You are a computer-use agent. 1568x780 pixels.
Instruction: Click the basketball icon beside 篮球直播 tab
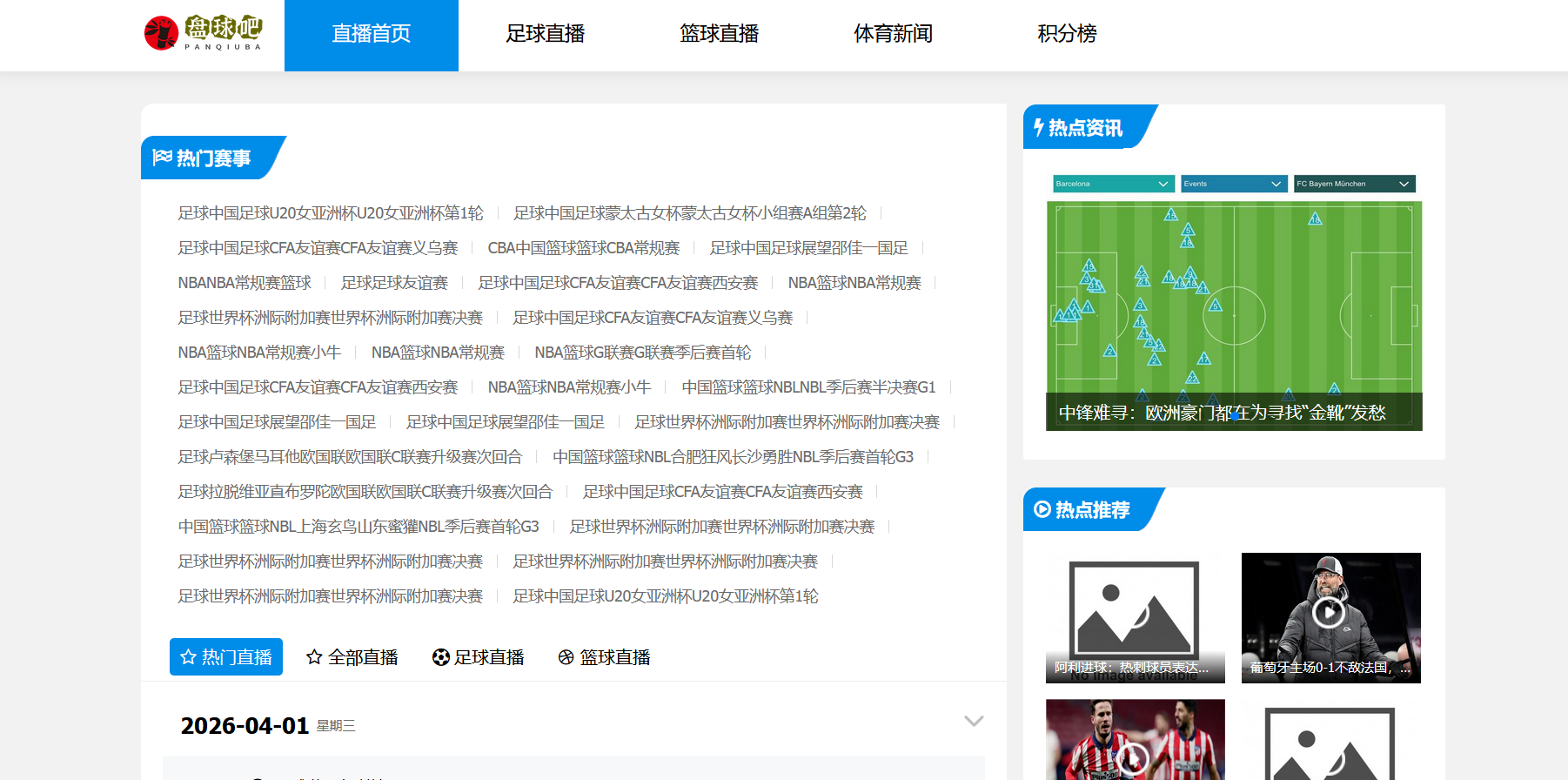(566, 657)
